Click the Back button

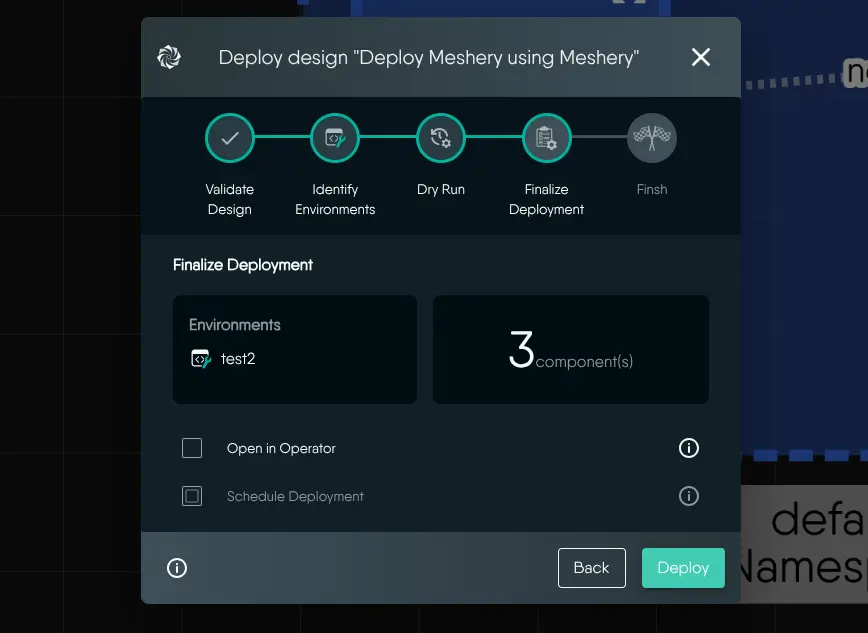591,567
